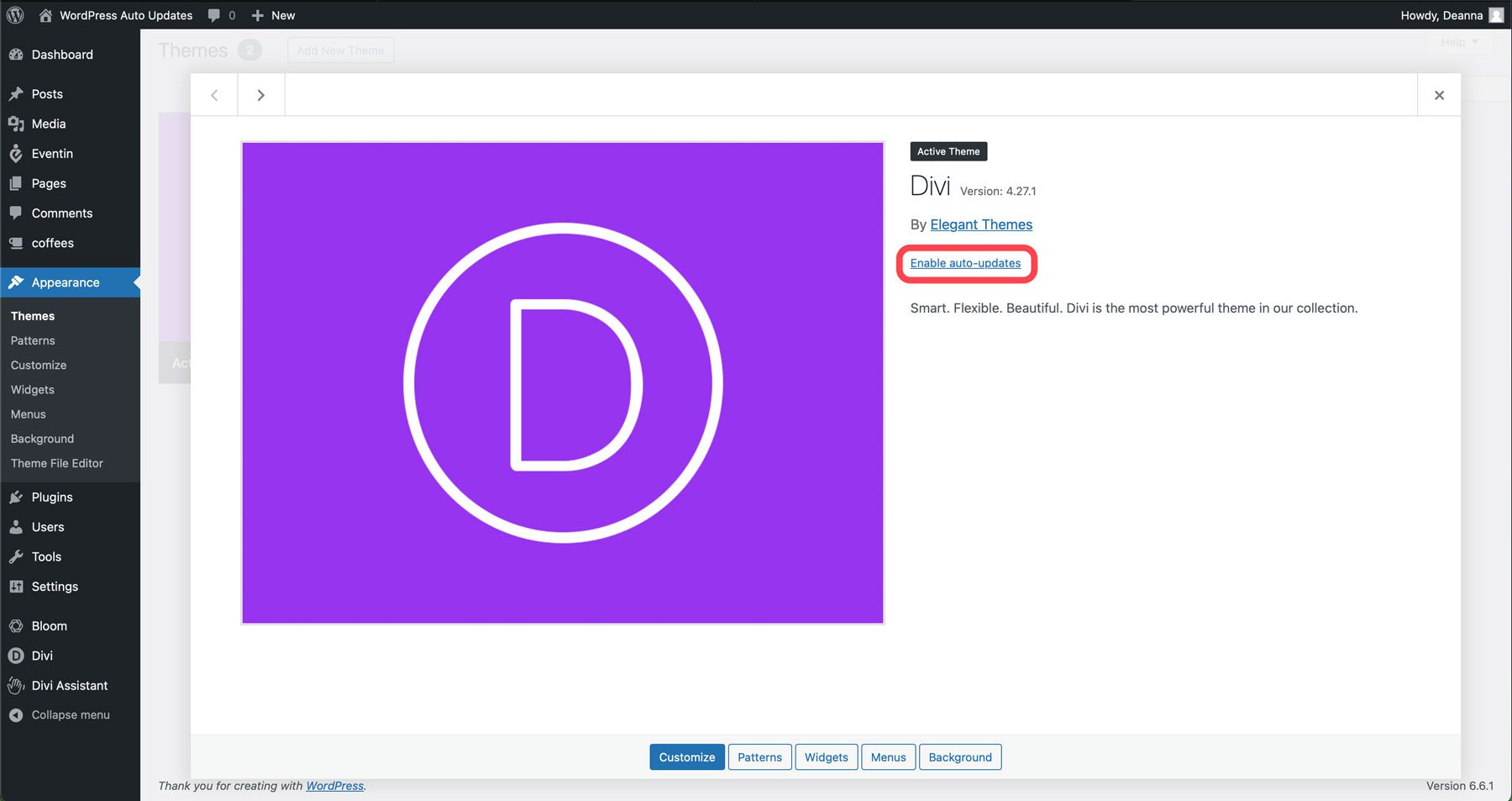The width and height of the screenshot is (1512, 801).
Task: Open the Bloom plugin menu
Action: point(49,626)
